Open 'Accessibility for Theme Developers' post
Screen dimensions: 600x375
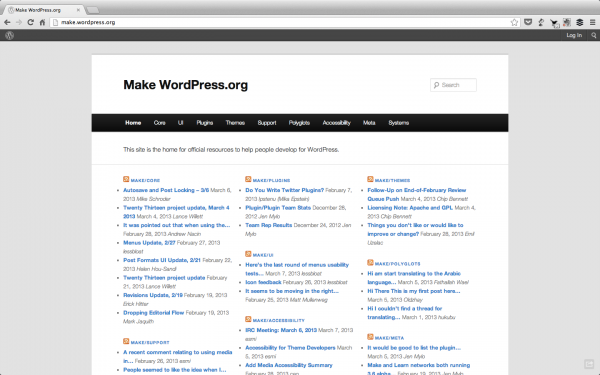[x=290, y=348]
